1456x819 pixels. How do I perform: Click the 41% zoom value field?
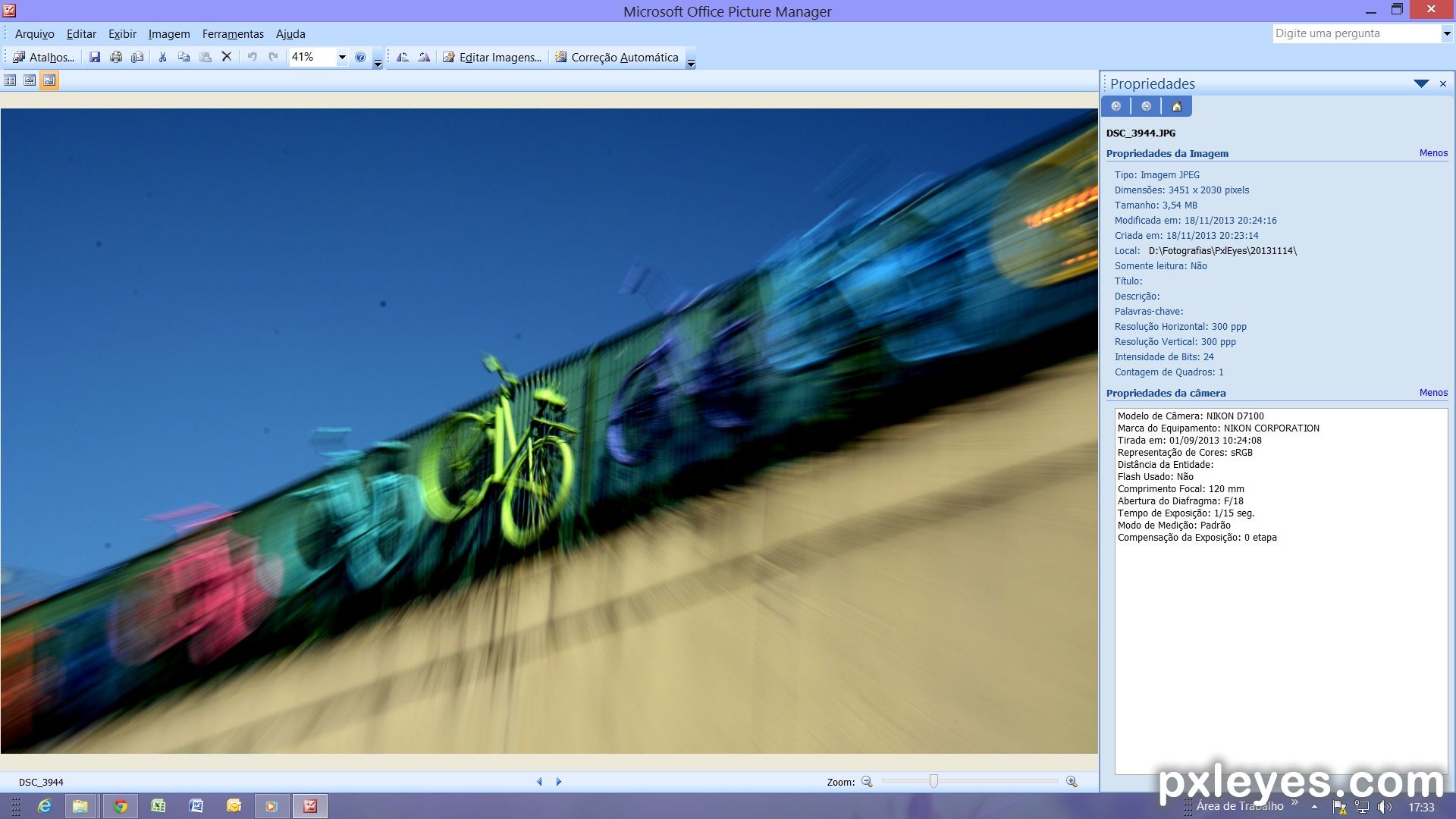click(x=312, y=57)
